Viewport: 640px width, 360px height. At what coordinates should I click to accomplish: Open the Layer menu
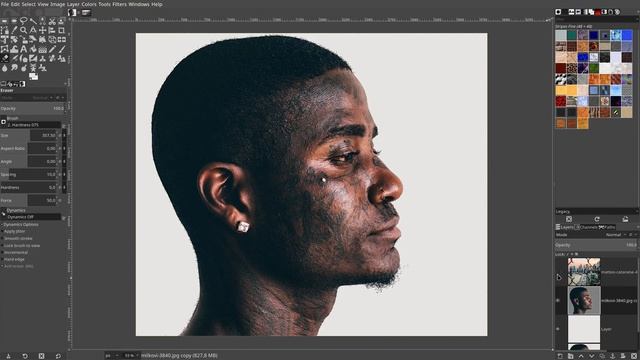coord(73,4)
